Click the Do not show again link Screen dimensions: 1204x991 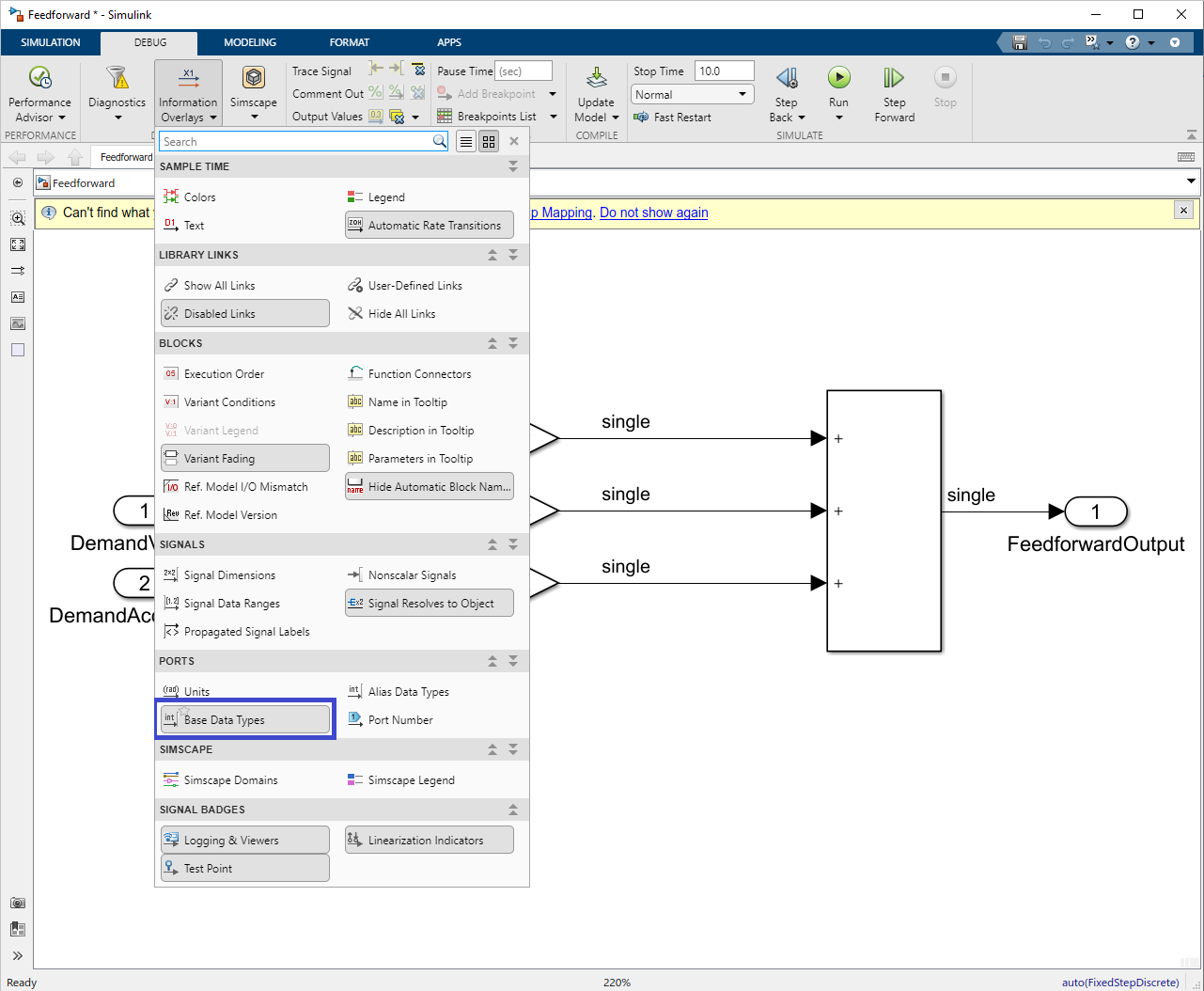(653, 212)
